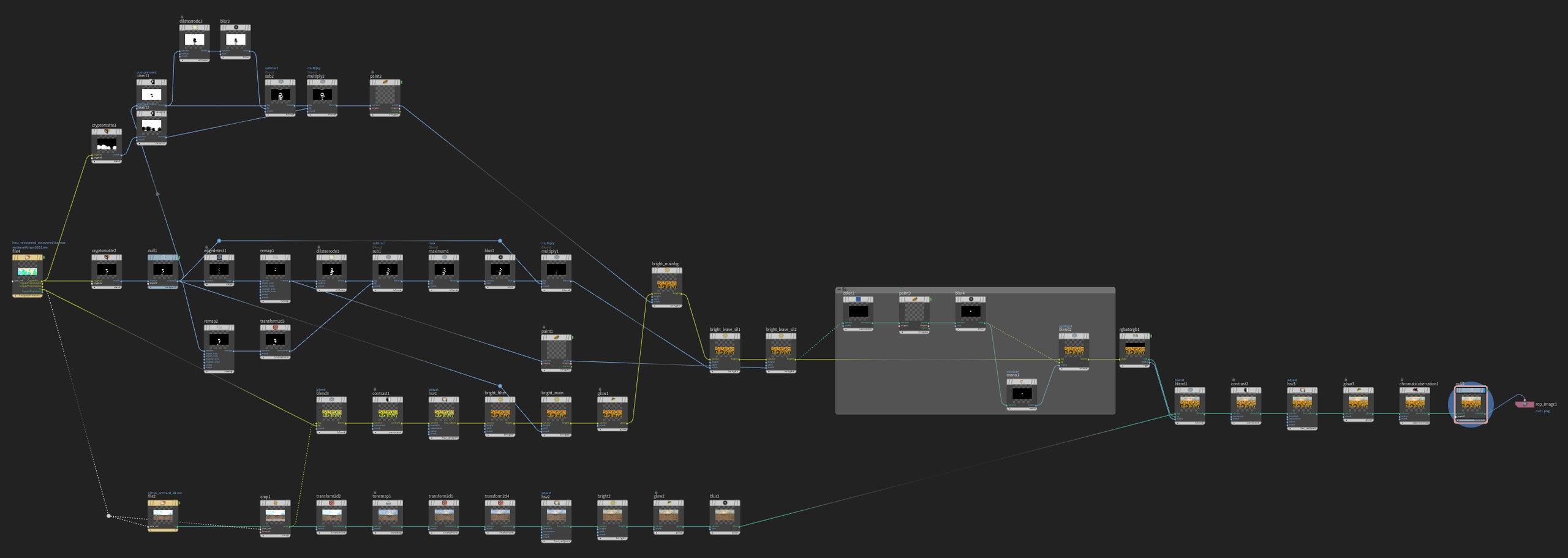
Task: Click the transform2d3 node's transform icon
Action: pos(276,328)
